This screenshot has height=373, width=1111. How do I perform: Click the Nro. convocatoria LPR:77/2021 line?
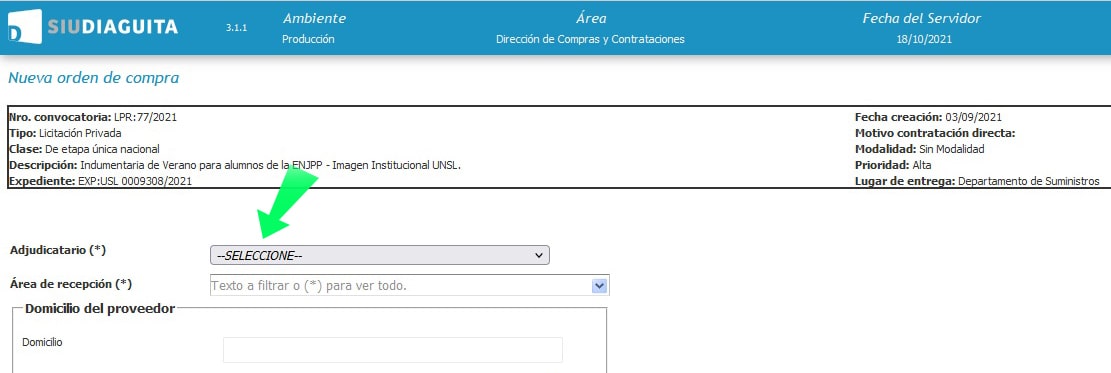pos(92,117)
